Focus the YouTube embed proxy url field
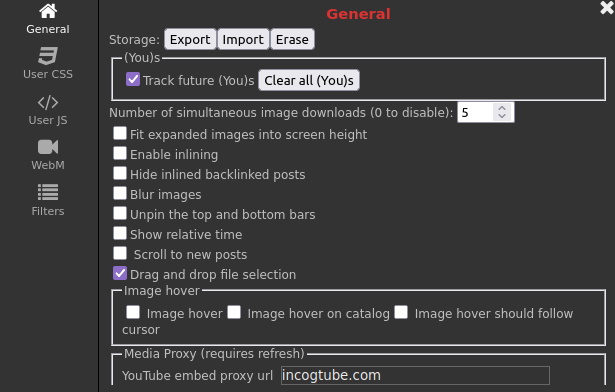Viewport: 615px width, 392px height. pos(415,376)
